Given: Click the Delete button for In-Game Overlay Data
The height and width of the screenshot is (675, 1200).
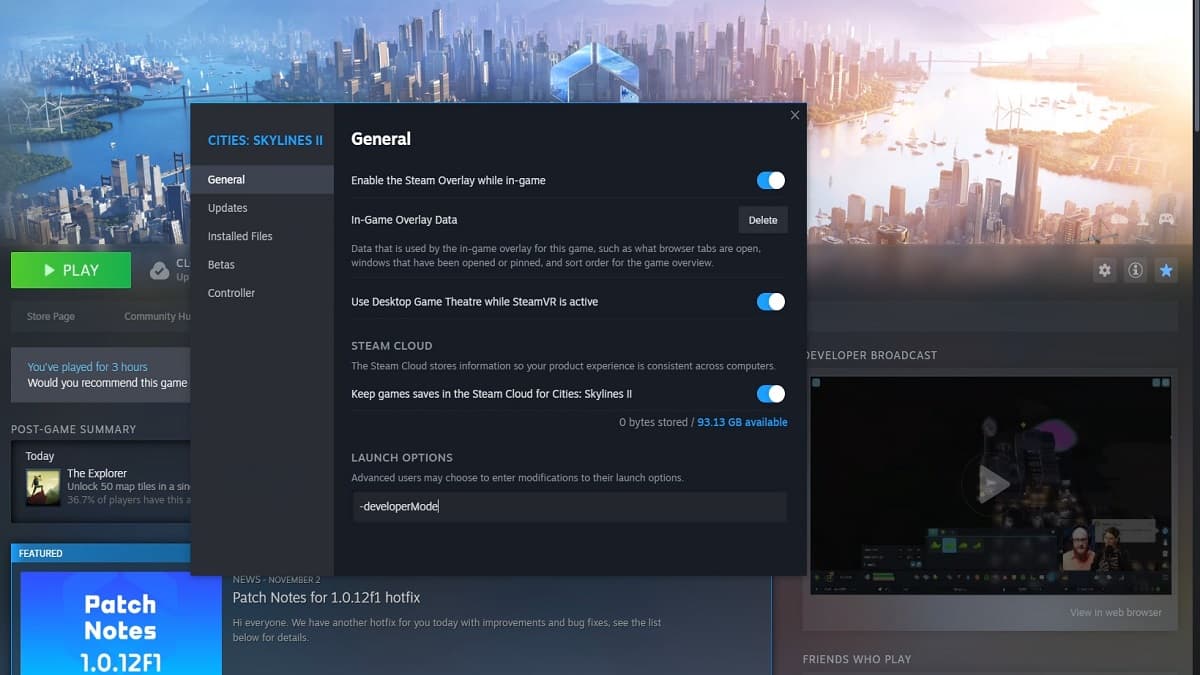Looking at the screenshot, I should click(763, 219).
